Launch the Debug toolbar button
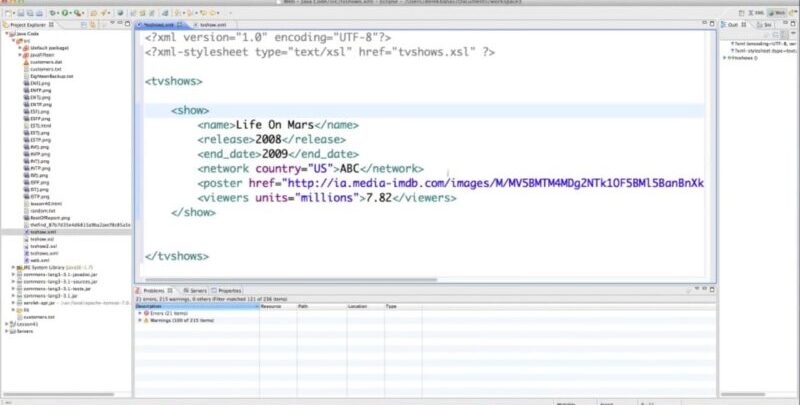The width and height of the screenshot is (800, 405). click(x=53, y=13)
